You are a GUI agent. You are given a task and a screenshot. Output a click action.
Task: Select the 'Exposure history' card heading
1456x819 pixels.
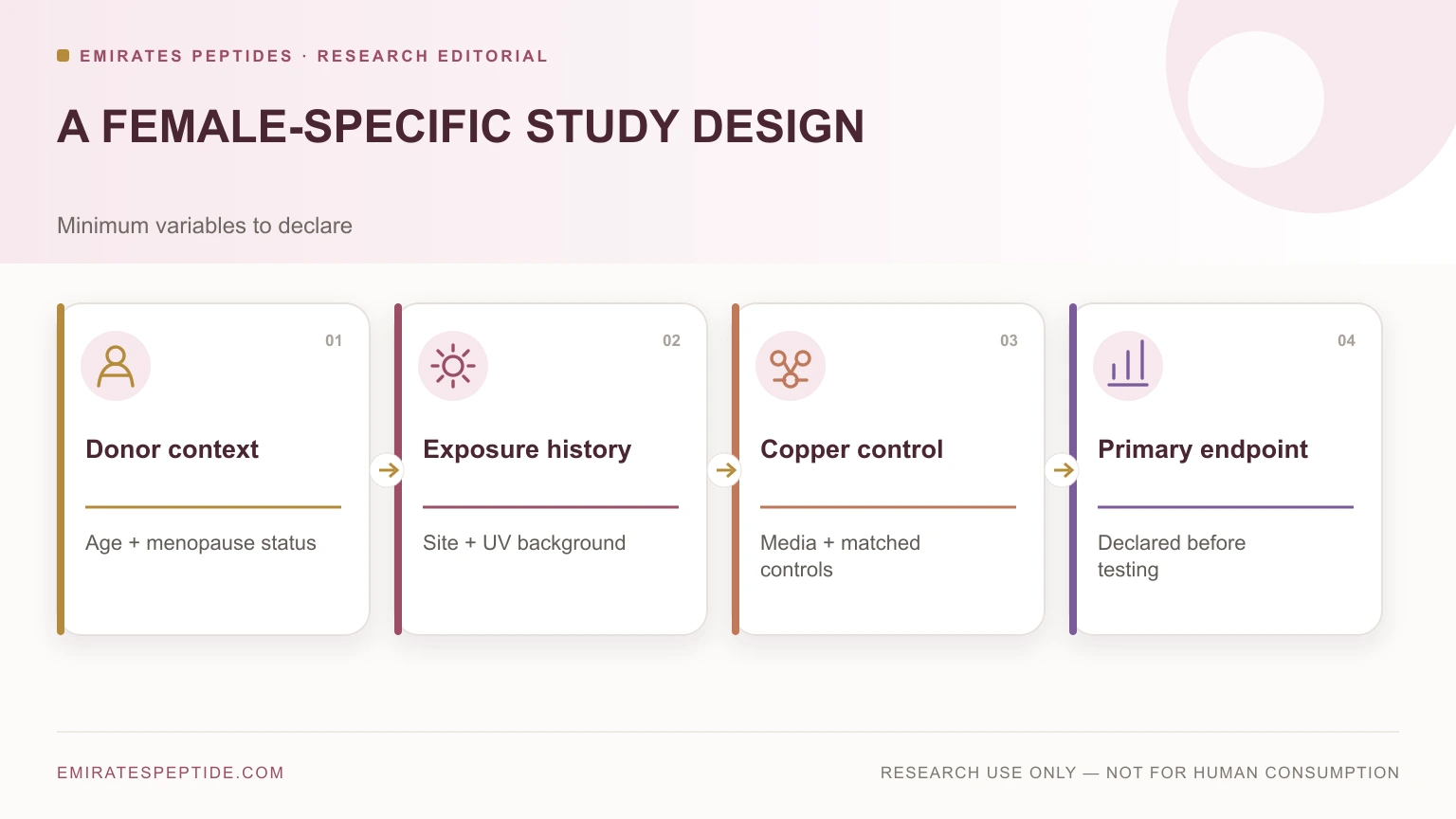coord(527,449)
